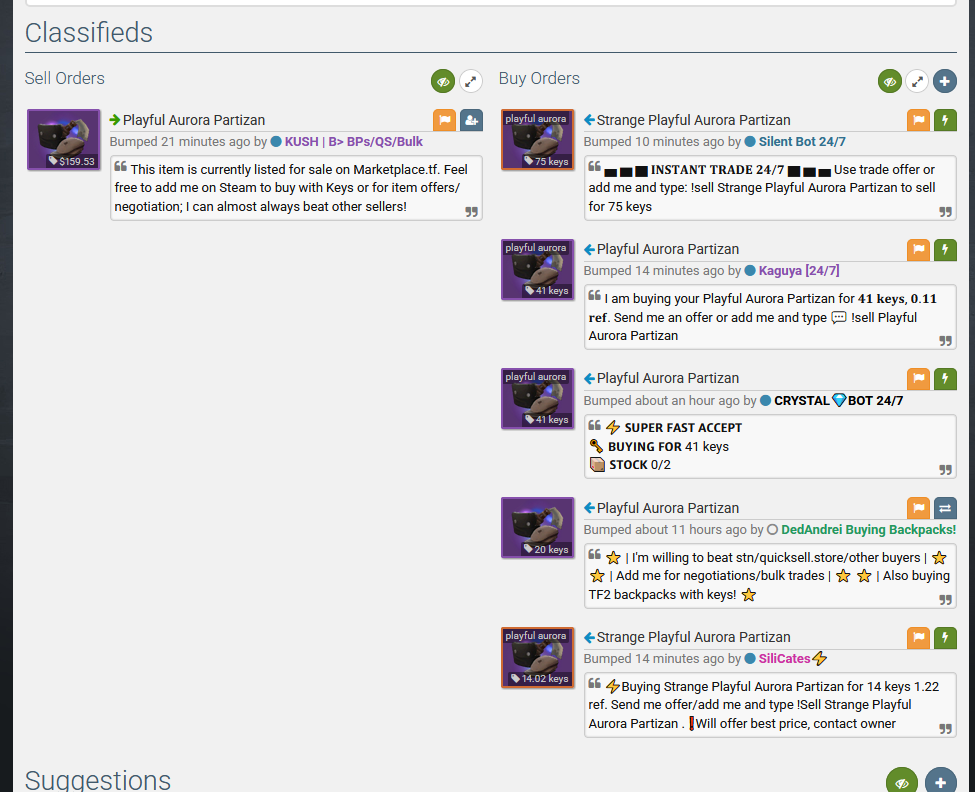Click lightning trade icon on SiliCates listing

[x=945, y=637]
